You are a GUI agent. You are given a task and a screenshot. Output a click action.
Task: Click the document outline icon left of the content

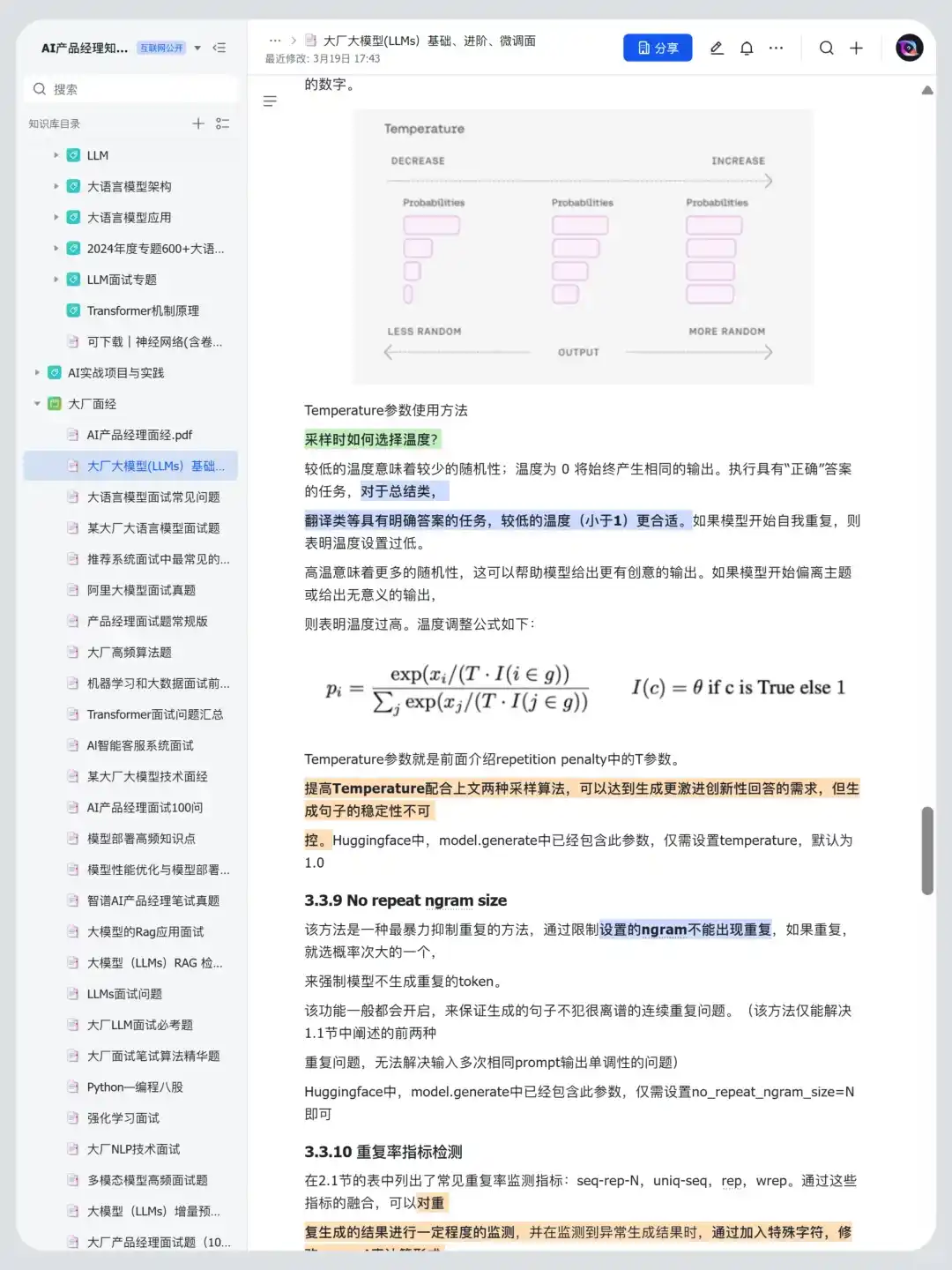point(270,101)
